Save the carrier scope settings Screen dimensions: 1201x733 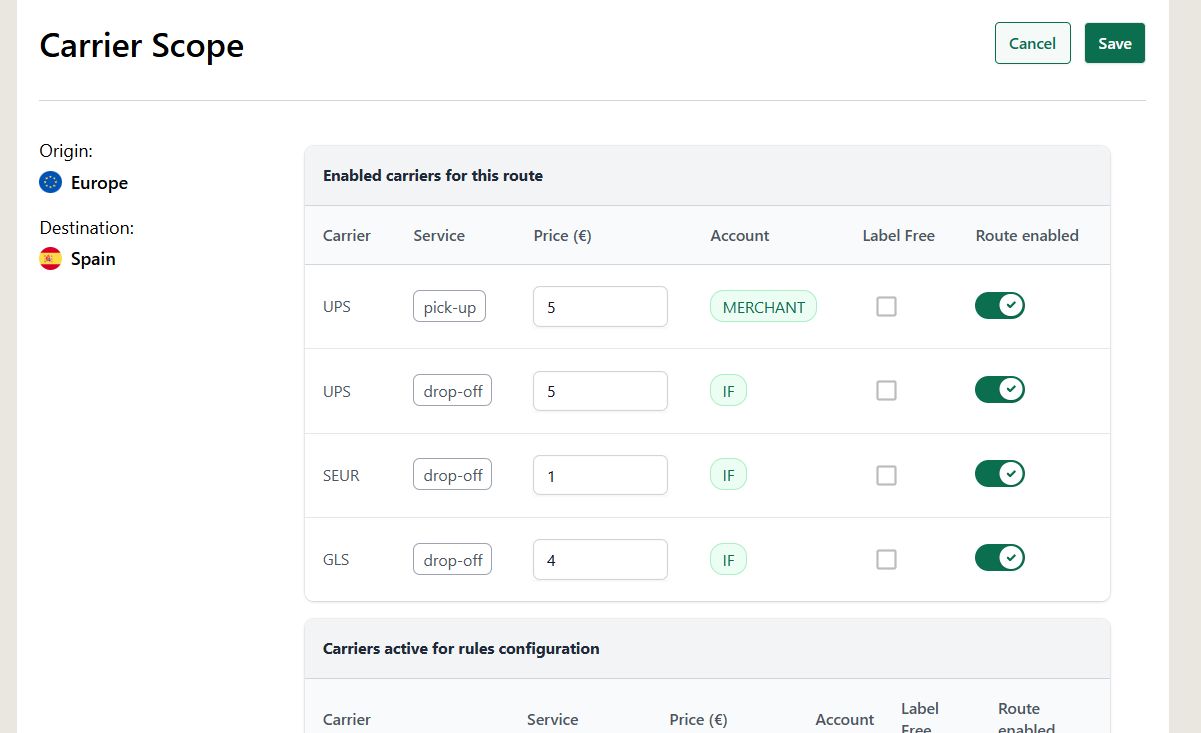[1115, 43]
